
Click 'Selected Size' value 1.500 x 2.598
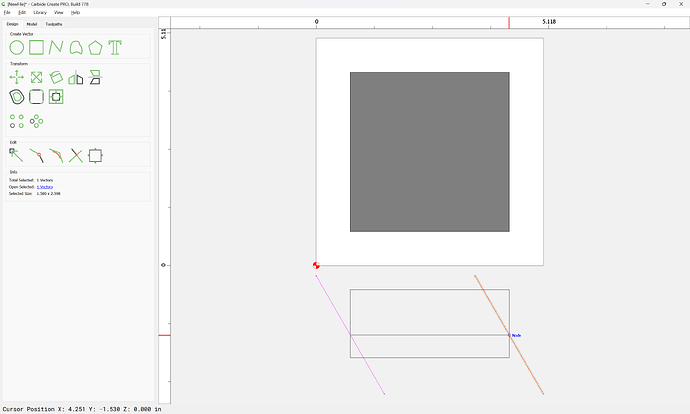(48, 194)
